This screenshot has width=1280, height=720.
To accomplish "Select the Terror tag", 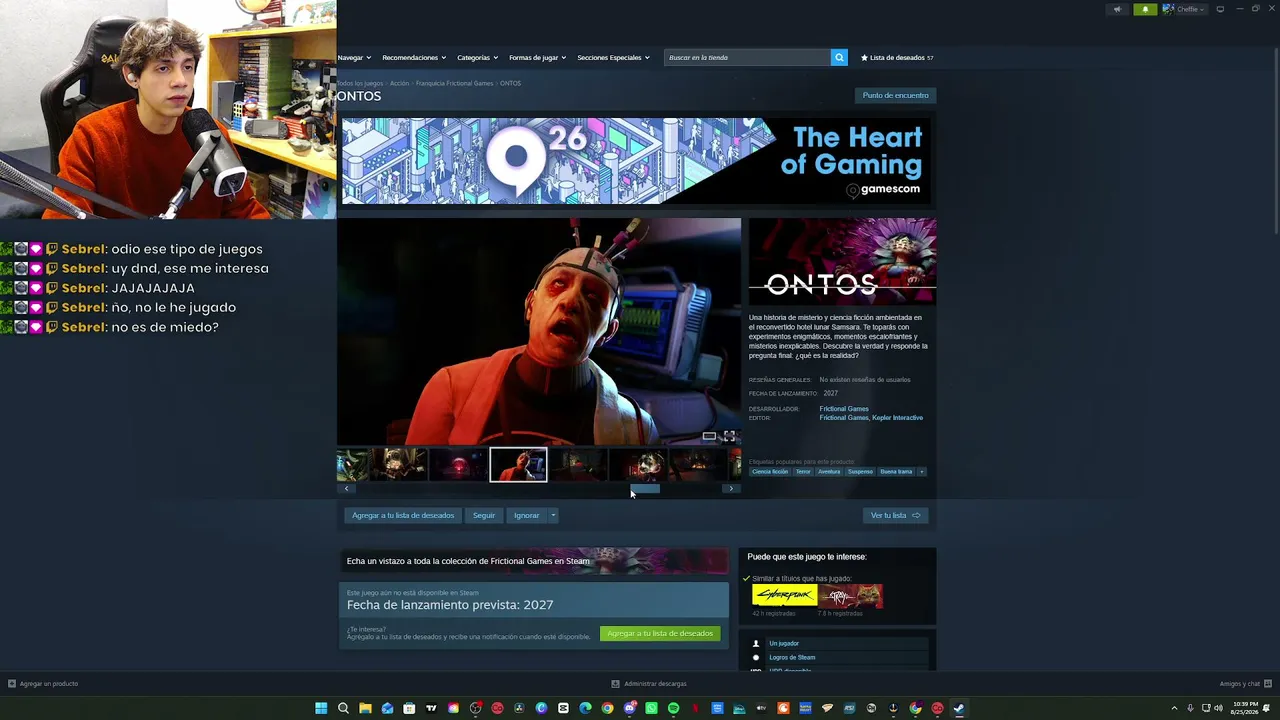I will [x=803, y=471].
